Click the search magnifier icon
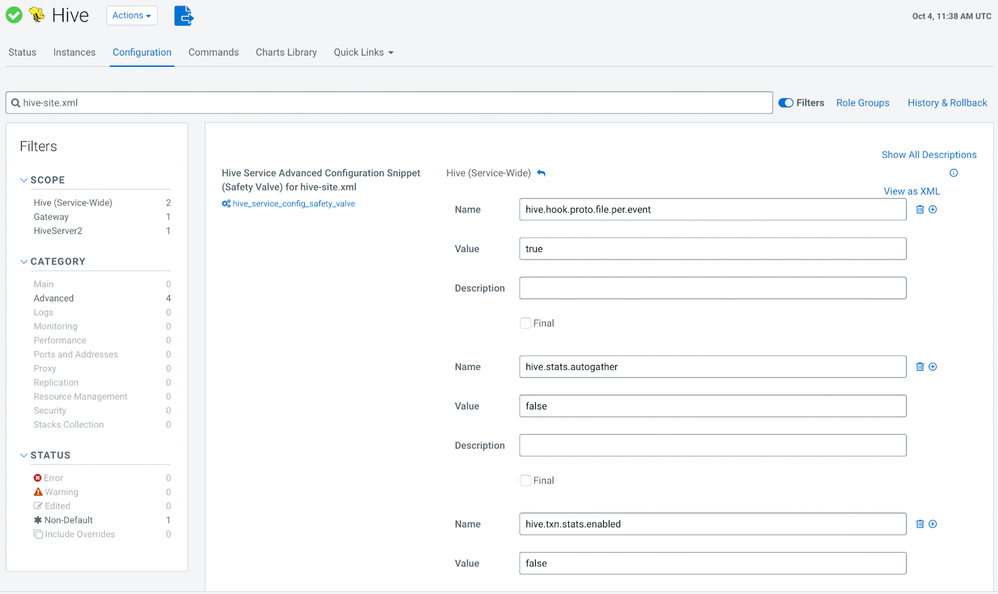 point(15,103)
